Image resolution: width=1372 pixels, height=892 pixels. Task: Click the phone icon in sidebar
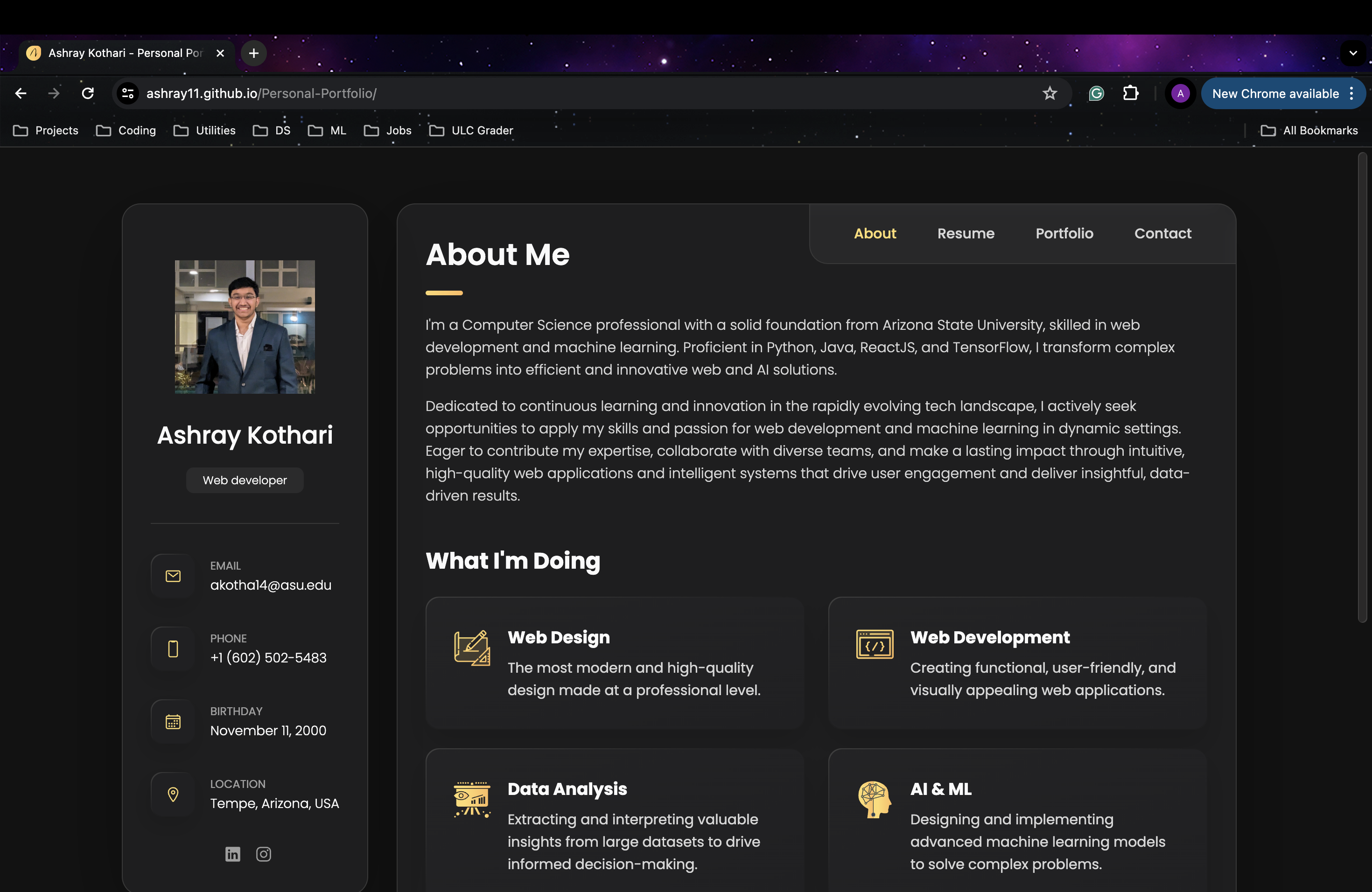(172, 649)
